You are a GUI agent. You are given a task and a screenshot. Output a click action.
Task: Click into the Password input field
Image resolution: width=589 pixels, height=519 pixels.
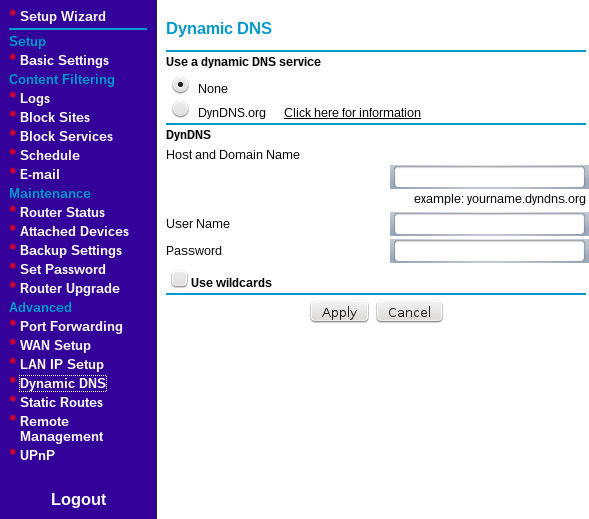point(489,251)
